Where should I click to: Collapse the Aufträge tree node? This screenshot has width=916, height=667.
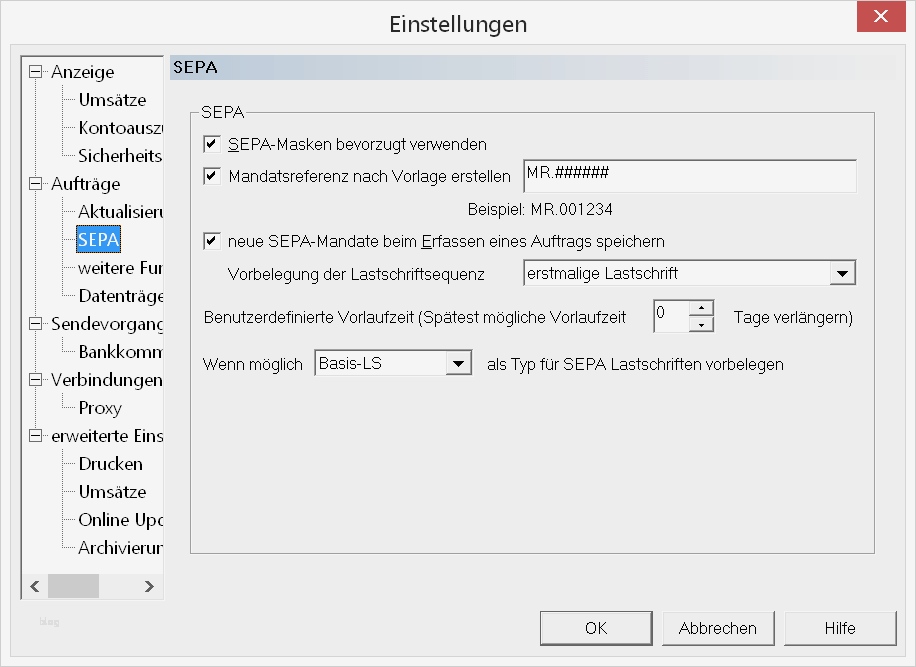(37, 184)
